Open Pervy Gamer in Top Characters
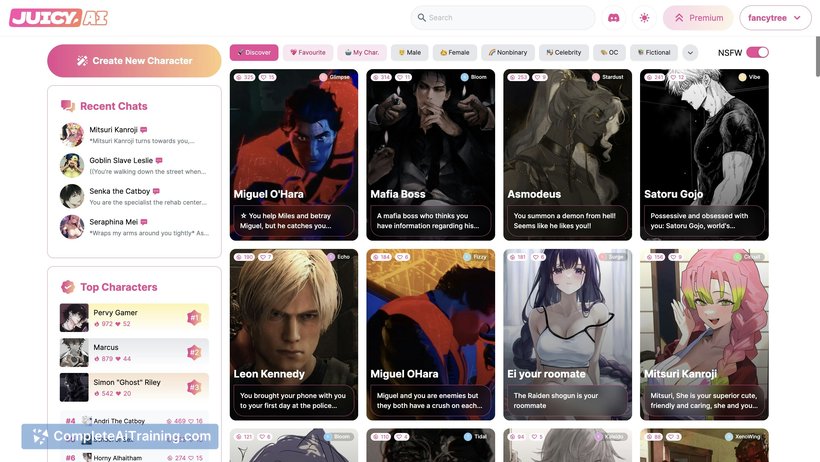 pyautogui.click(x=134, y=318)
